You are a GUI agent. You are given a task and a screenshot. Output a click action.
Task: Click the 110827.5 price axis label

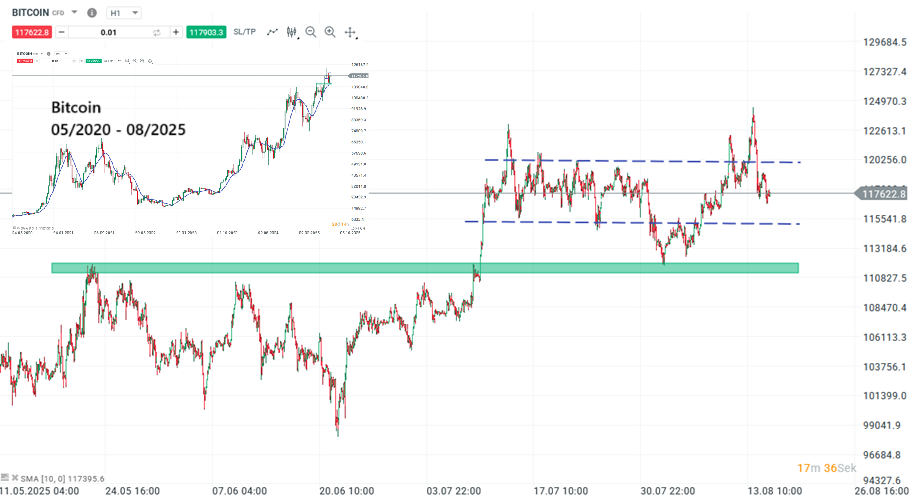coord(885,278)
